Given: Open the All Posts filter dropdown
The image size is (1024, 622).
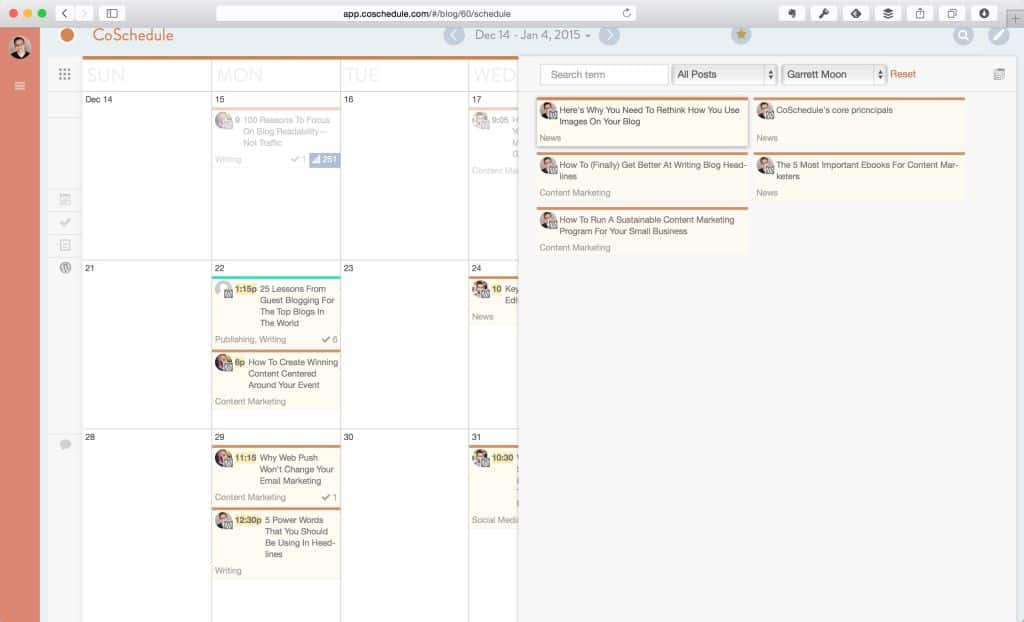Looking at the screenshot, I should (723, 74).
